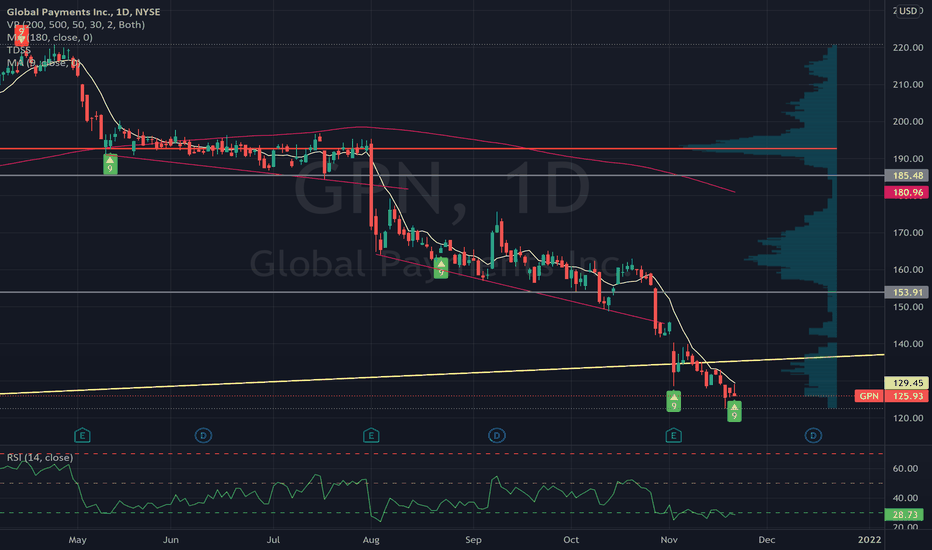Click the dividend D marker near September

497,436
